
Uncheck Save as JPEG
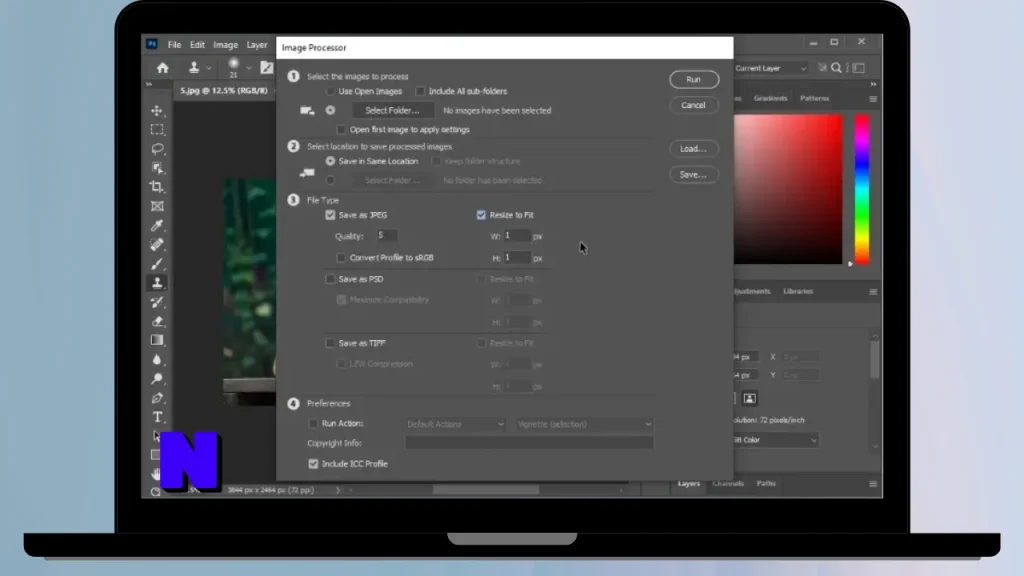click(x=330, y=215)
